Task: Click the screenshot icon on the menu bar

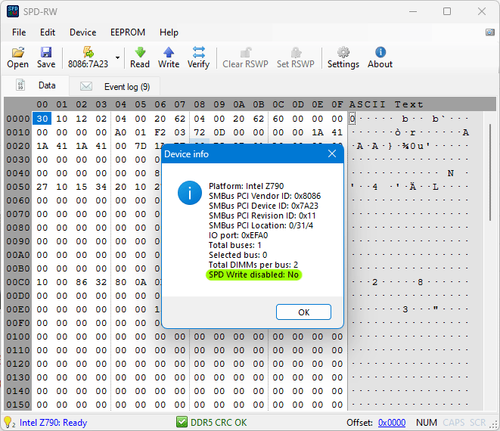Action: (x=490, y=32)
